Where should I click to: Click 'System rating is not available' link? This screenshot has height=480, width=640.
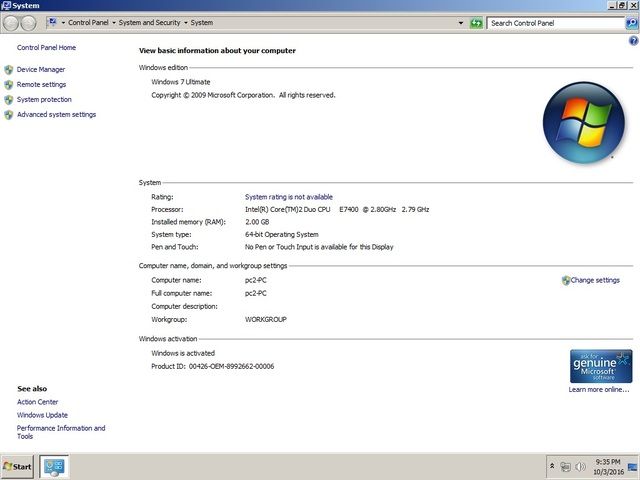coord(289,197)
